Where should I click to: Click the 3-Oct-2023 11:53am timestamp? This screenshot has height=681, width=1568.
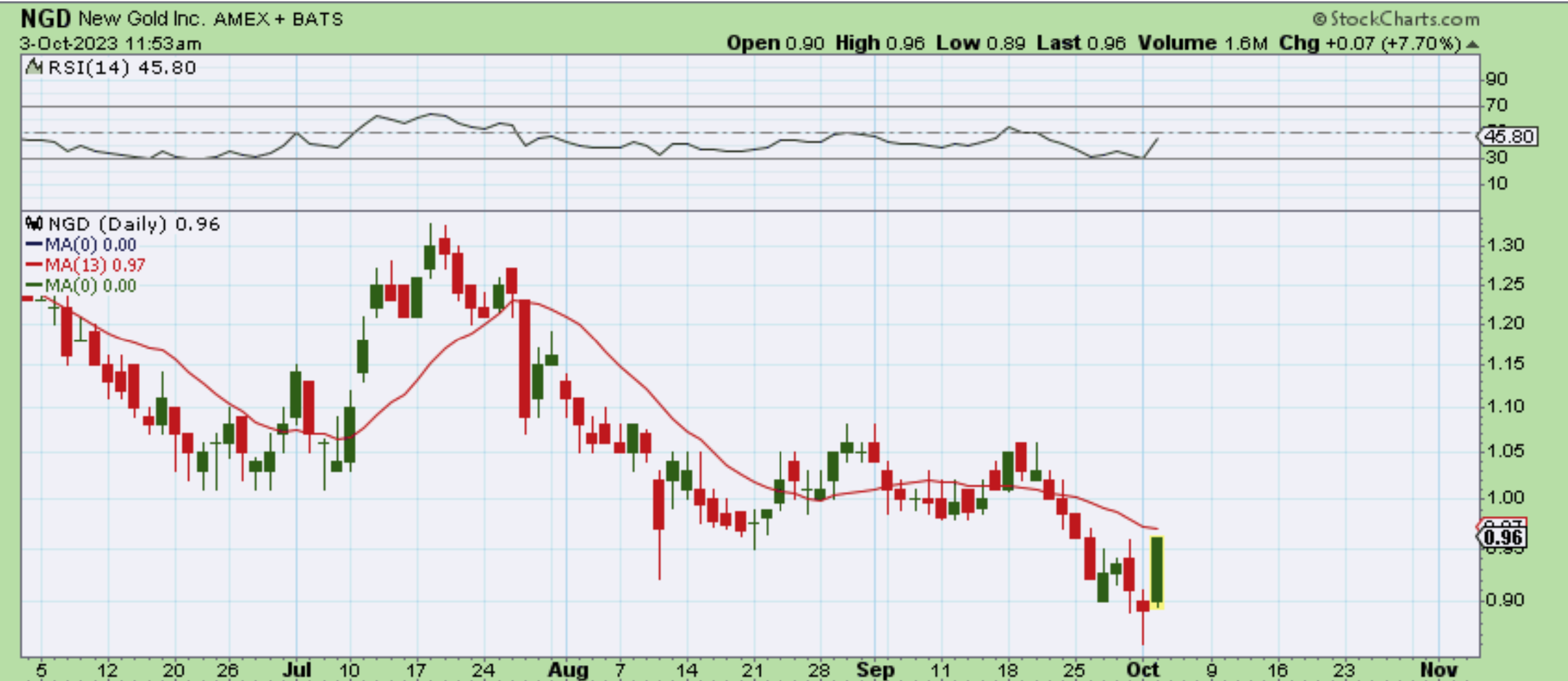tap(110, 44)
